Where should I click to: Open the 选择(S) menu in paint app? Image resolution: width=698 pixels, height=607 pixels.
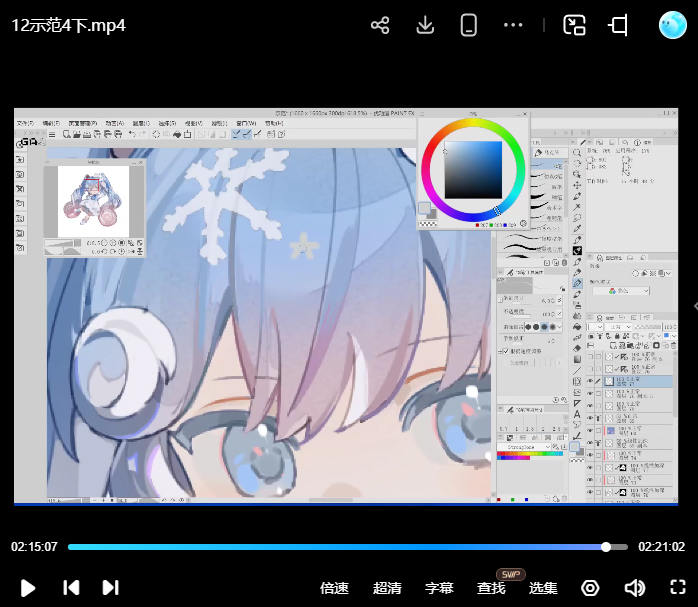[167, 123]
